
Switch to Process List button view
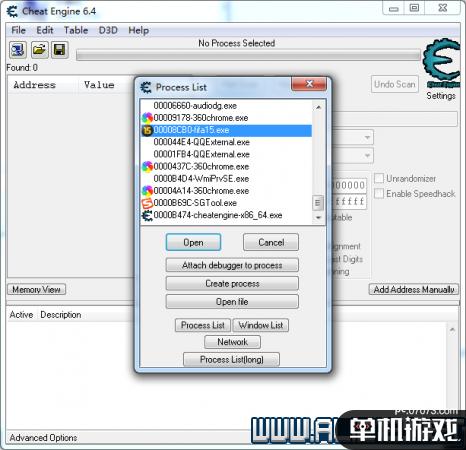pos(203,325)
